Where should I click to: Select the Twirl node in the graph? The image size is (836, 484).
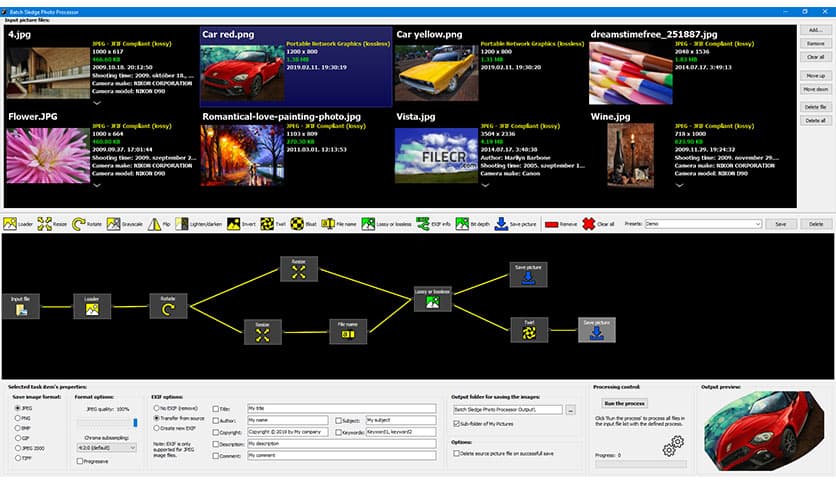point(529,330)
